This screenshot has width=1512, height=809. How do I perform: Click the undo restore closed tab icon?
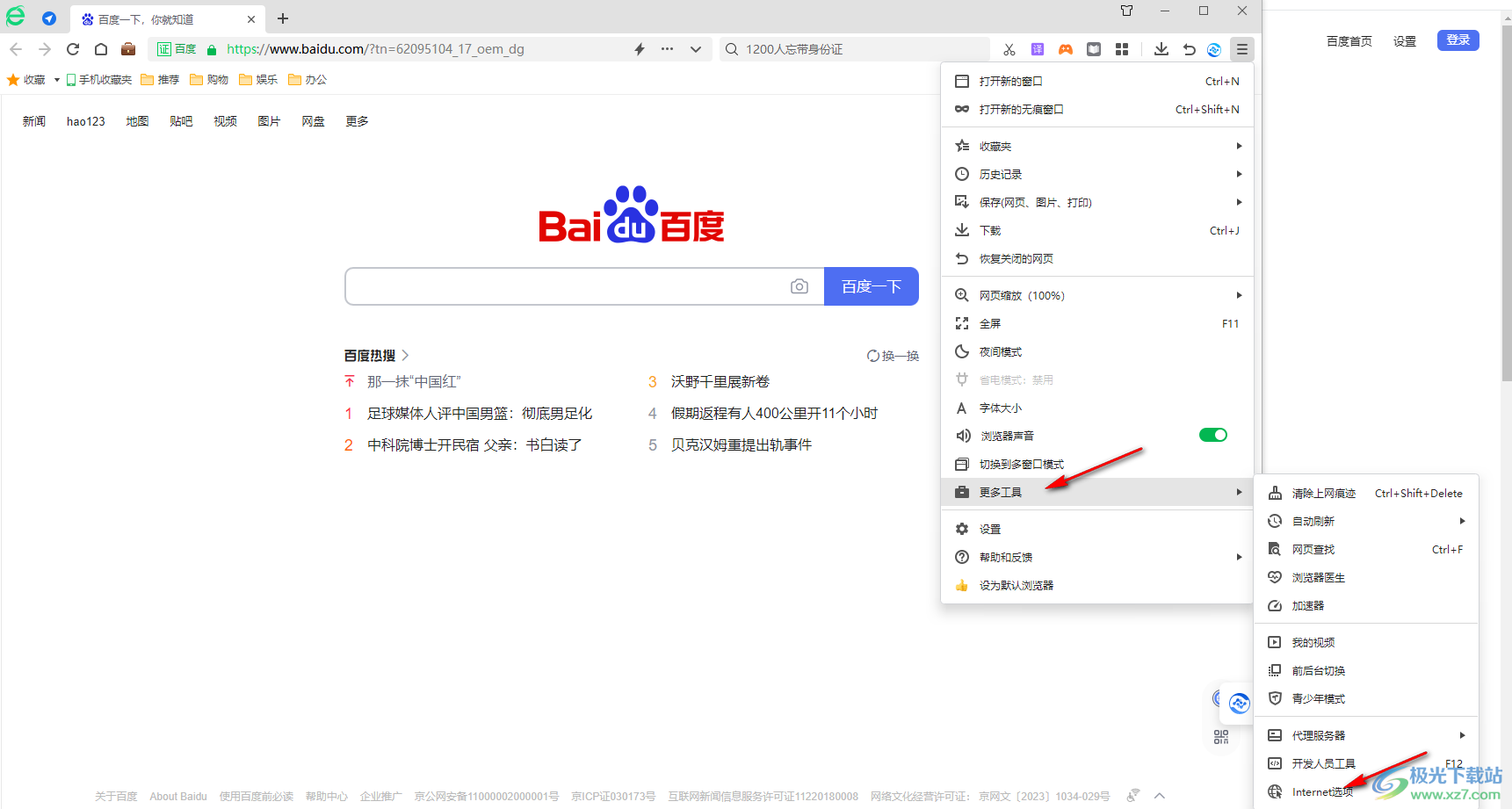point(1189,49)
